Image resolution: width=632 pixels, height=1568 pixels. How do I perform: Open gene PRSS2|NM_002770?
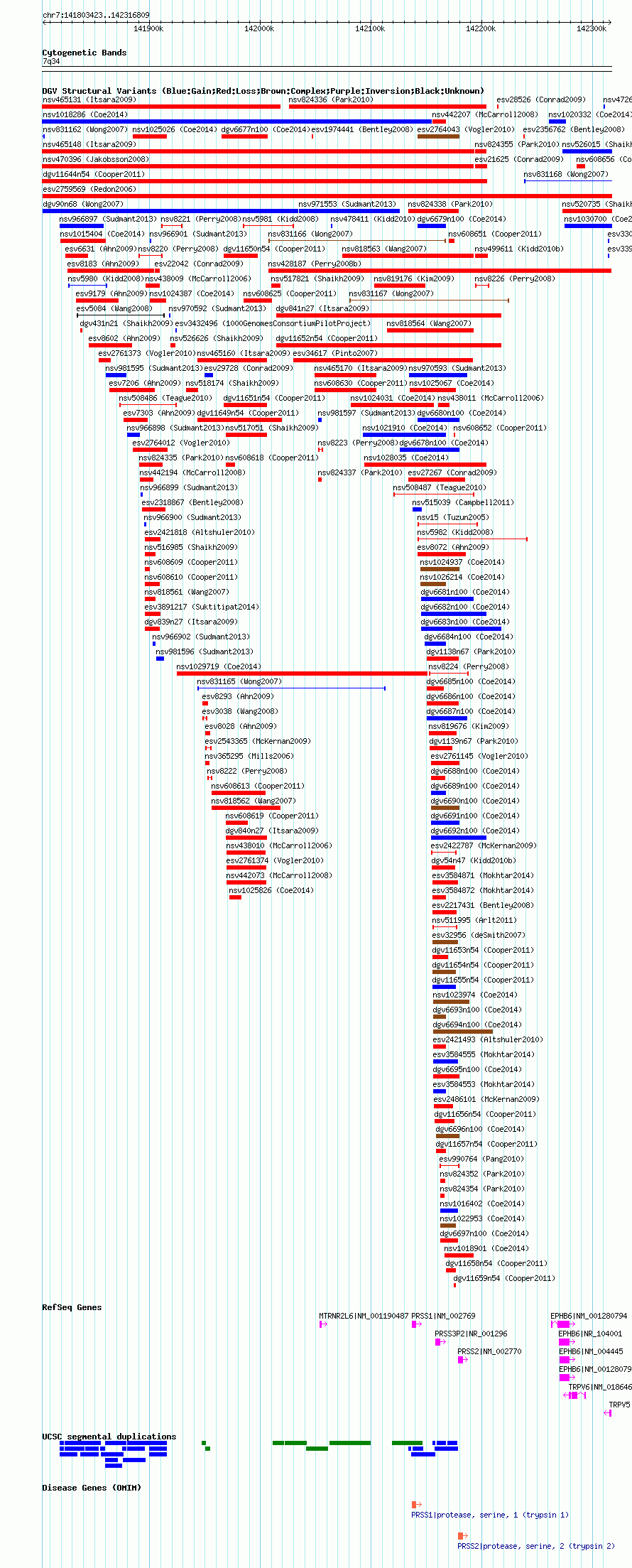[489, 1352]
